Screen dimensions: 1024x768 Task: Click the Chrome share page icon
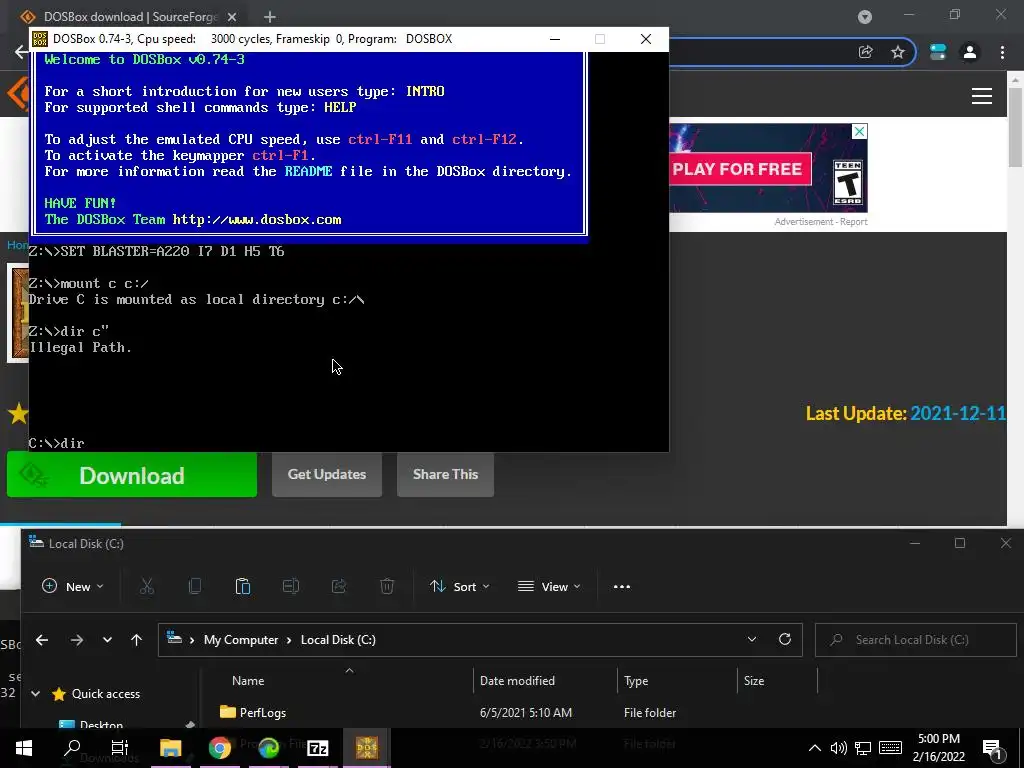pos(866,52)
